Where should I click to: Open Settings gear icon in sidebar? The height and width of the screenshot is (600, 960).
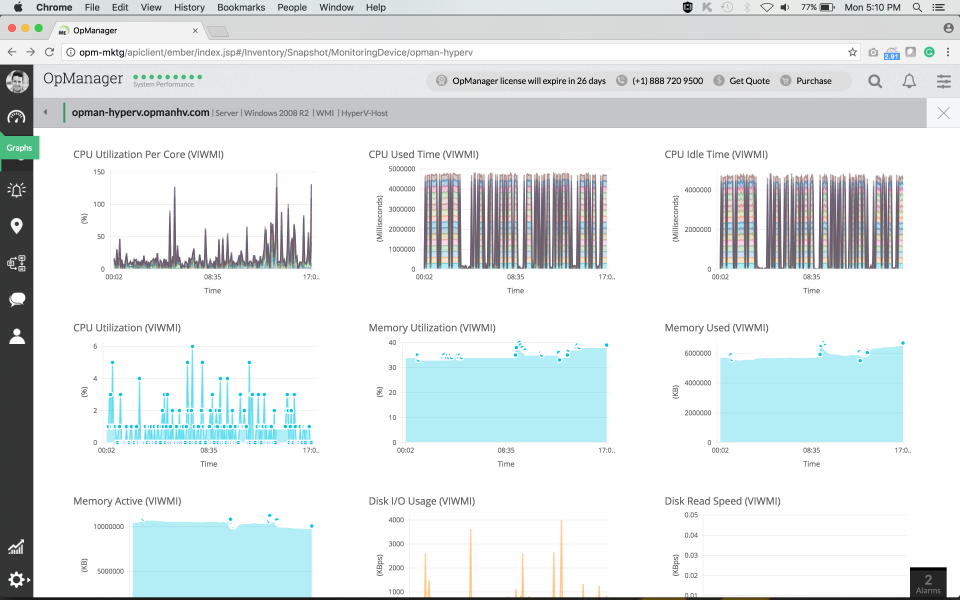[x=16, y=579]
